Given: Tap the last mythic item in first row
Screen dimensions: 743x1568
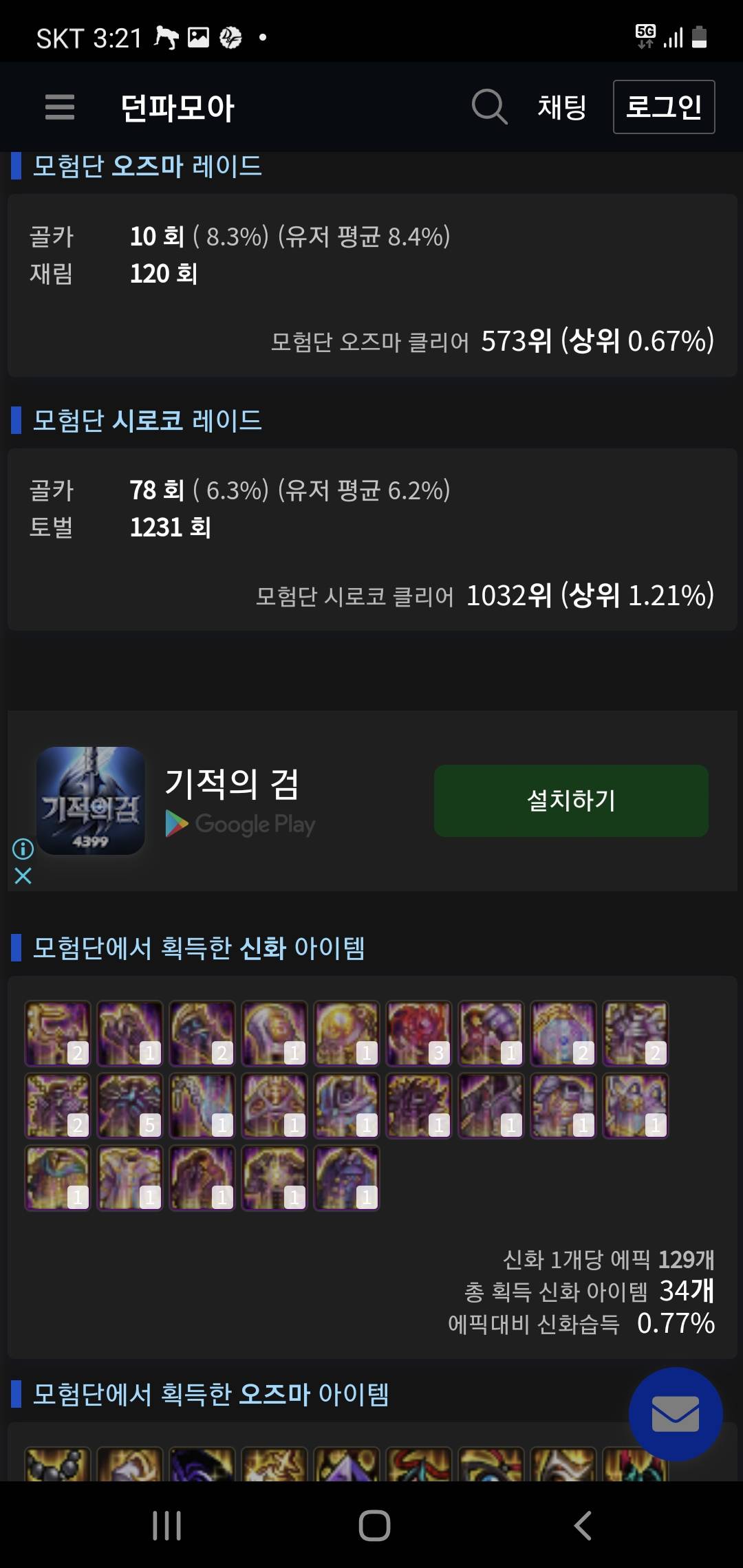Looking at the screenshot, I should (x=636, y=1033).
